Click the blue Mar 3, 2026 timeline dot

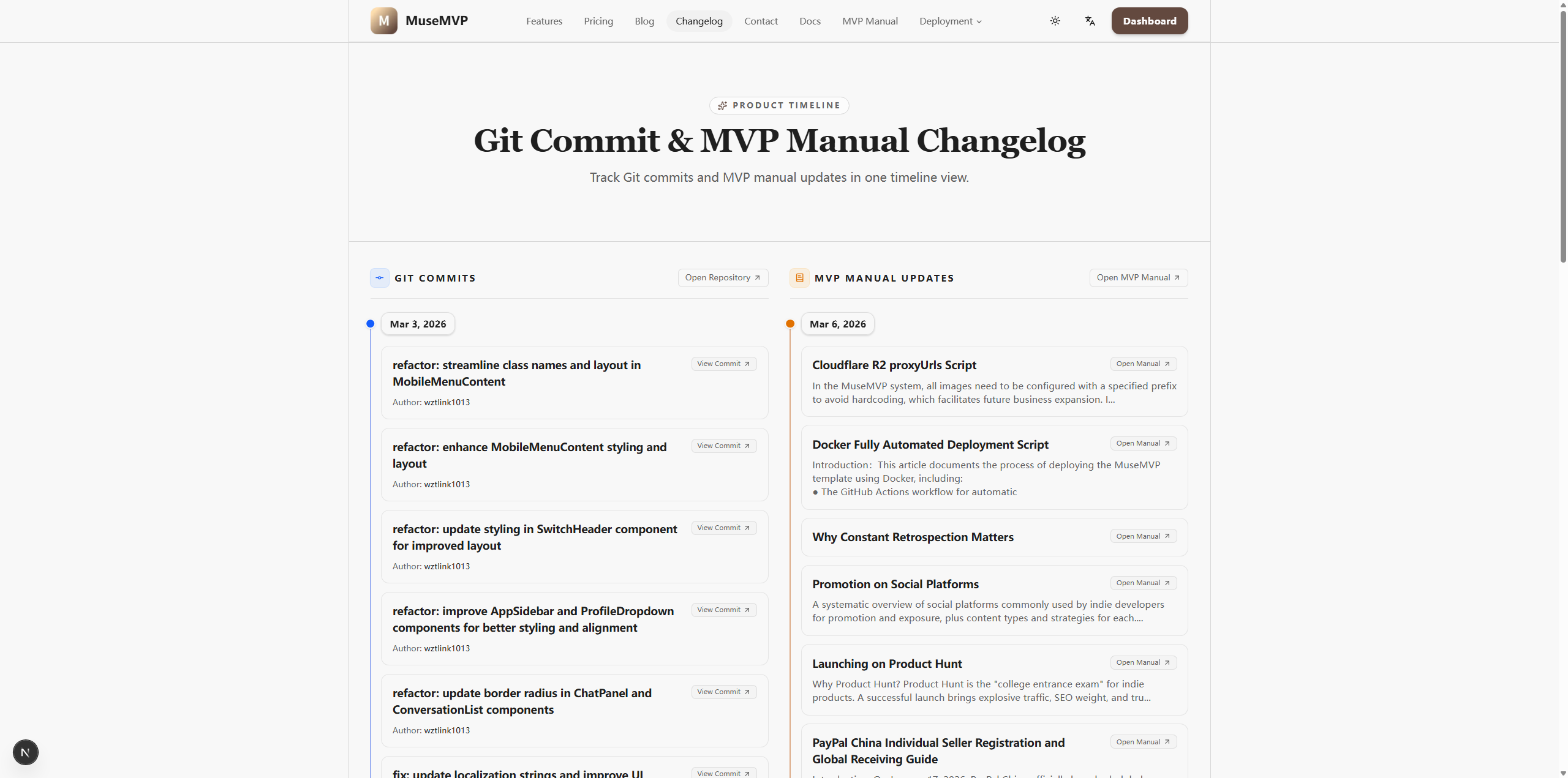[x=371, y=324]
